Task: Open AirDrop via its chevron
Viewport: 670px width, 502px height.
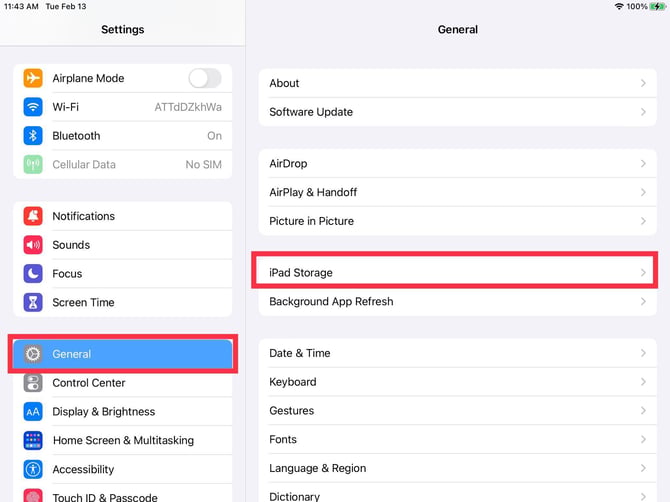Action: (643, 164)
